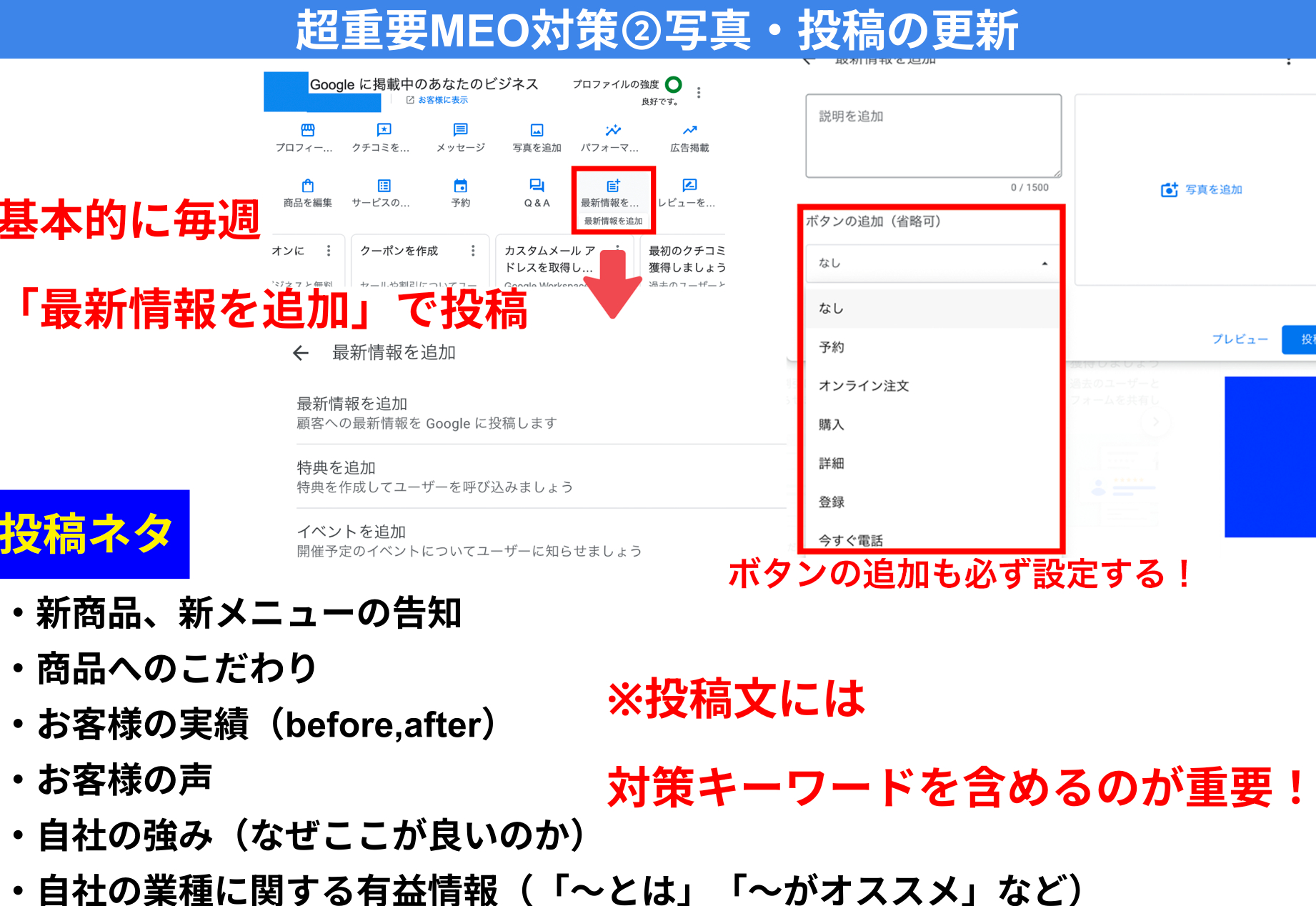Viewport: 1316px width, 906px height.
Task: Choose the イベントを追加 option
Action: click(x=541, y=541)
